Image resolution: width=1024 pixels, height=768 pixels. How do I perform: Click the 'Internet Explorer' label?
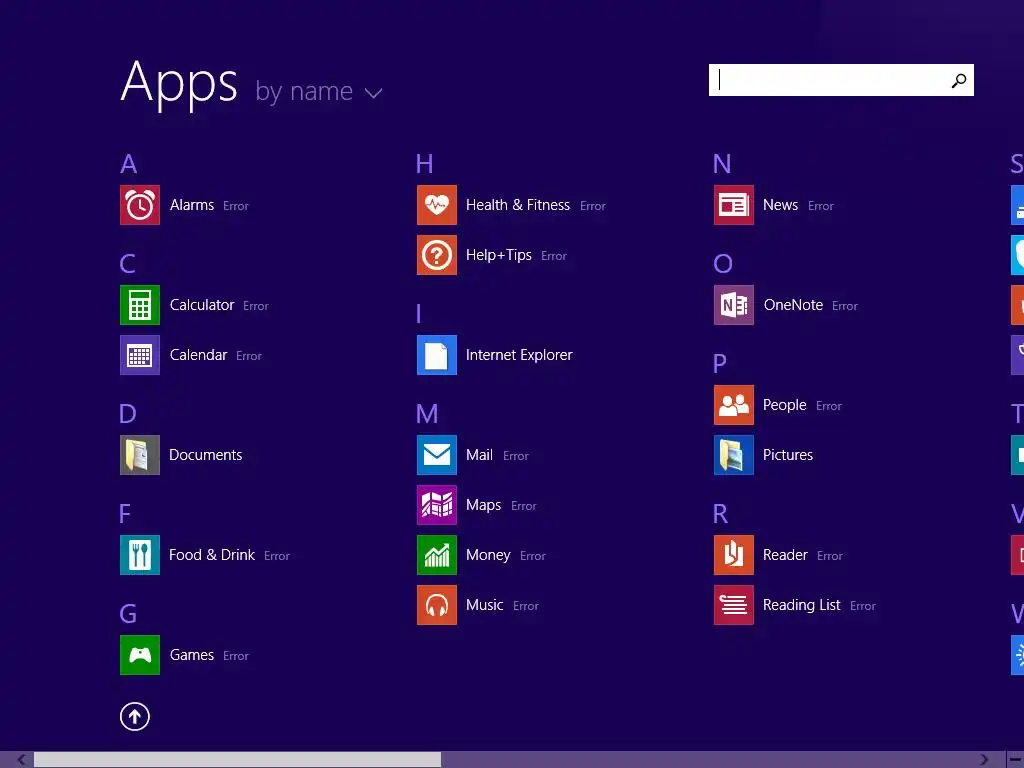(519, 355)
